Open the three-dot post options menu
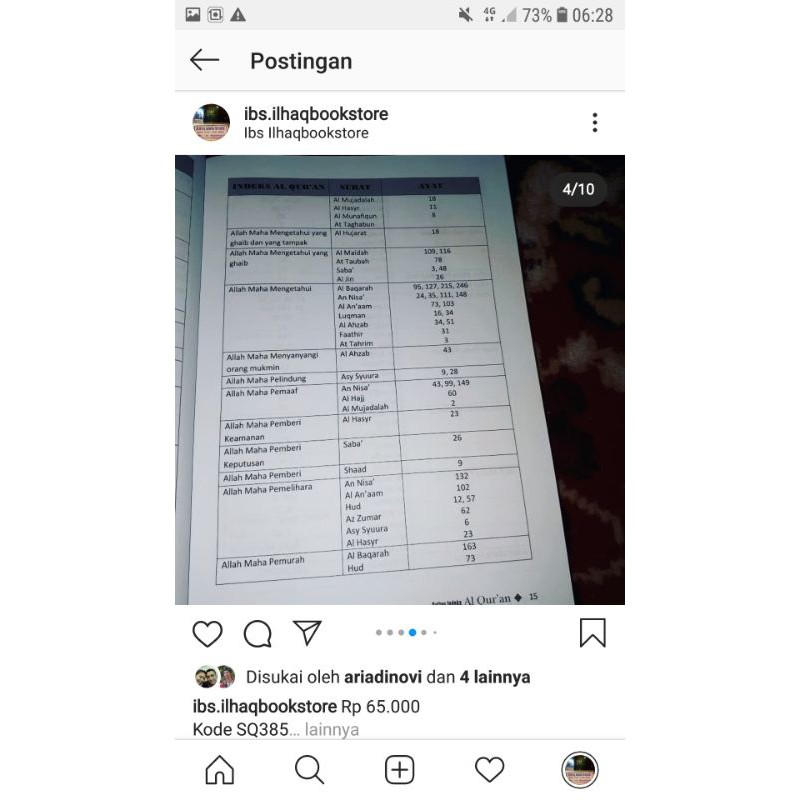 coord(594,122)
